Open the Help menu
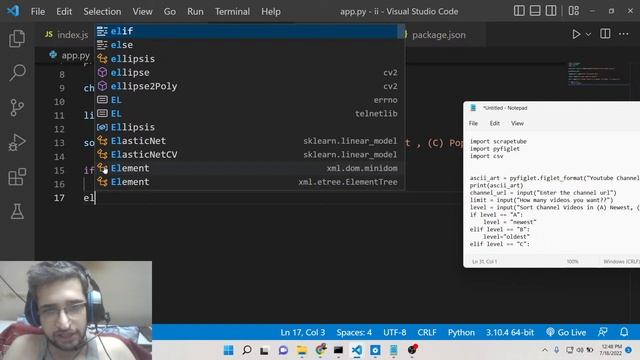 271,11
